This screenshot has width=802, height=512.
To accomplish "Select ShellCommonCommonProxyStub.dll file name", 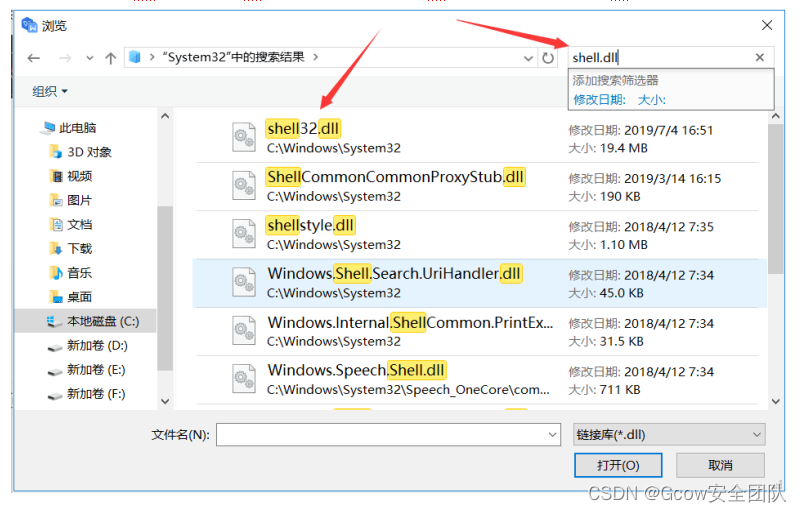I will (x=395, y=177).
